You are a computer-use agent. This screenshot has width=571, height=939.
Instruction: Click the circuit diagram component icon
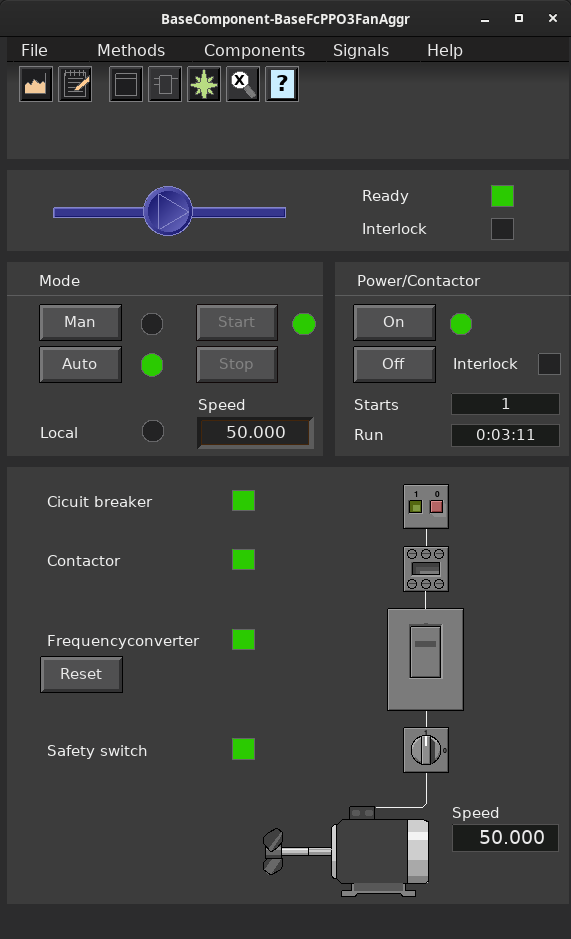(x=165, y=84)
